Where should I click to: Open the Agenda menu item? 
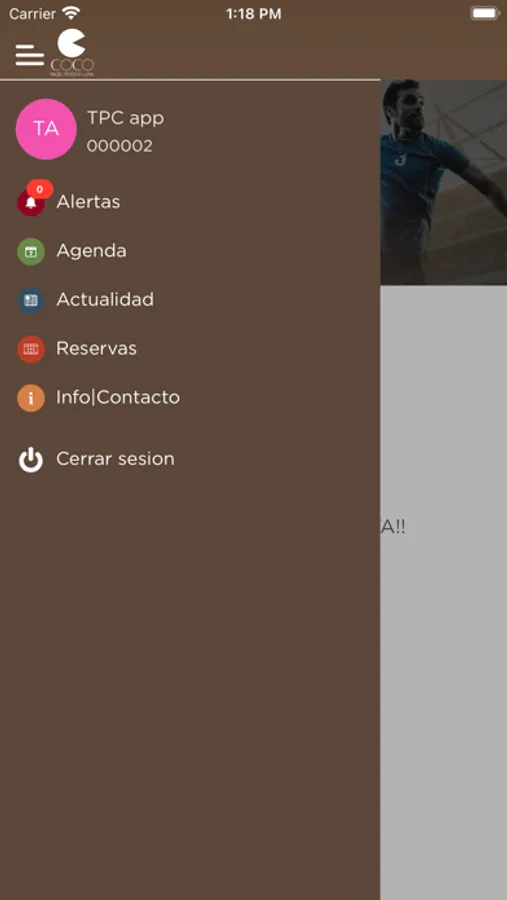(91, 251)
